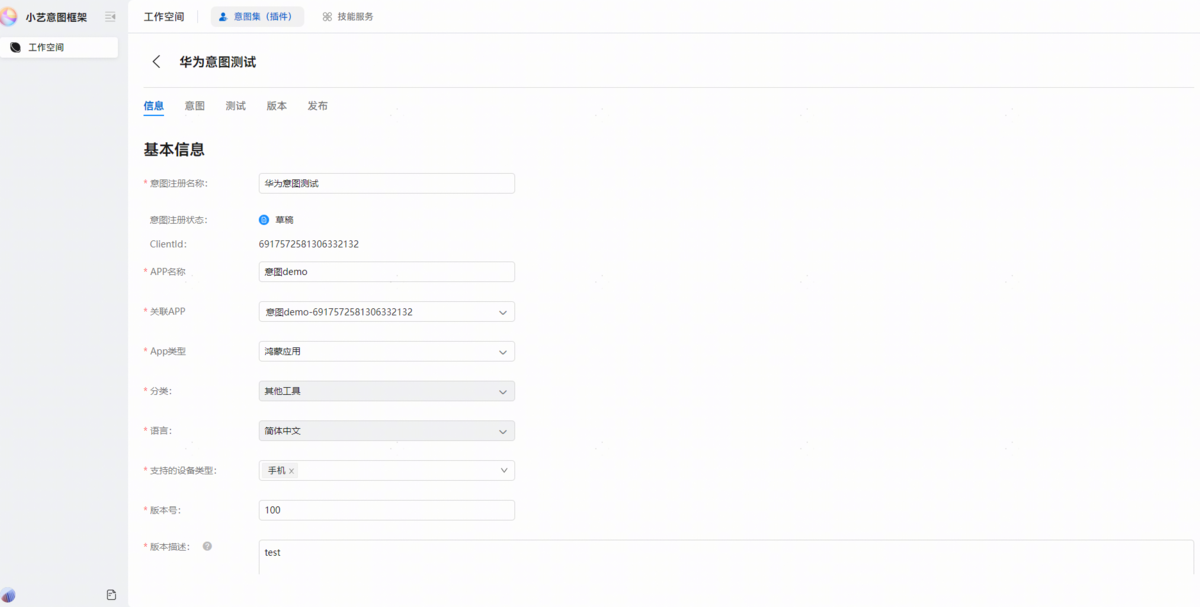Click the back arrow beside 华为意图测试
Viewport: 1200px width, 607px height.
coord(156,62)
